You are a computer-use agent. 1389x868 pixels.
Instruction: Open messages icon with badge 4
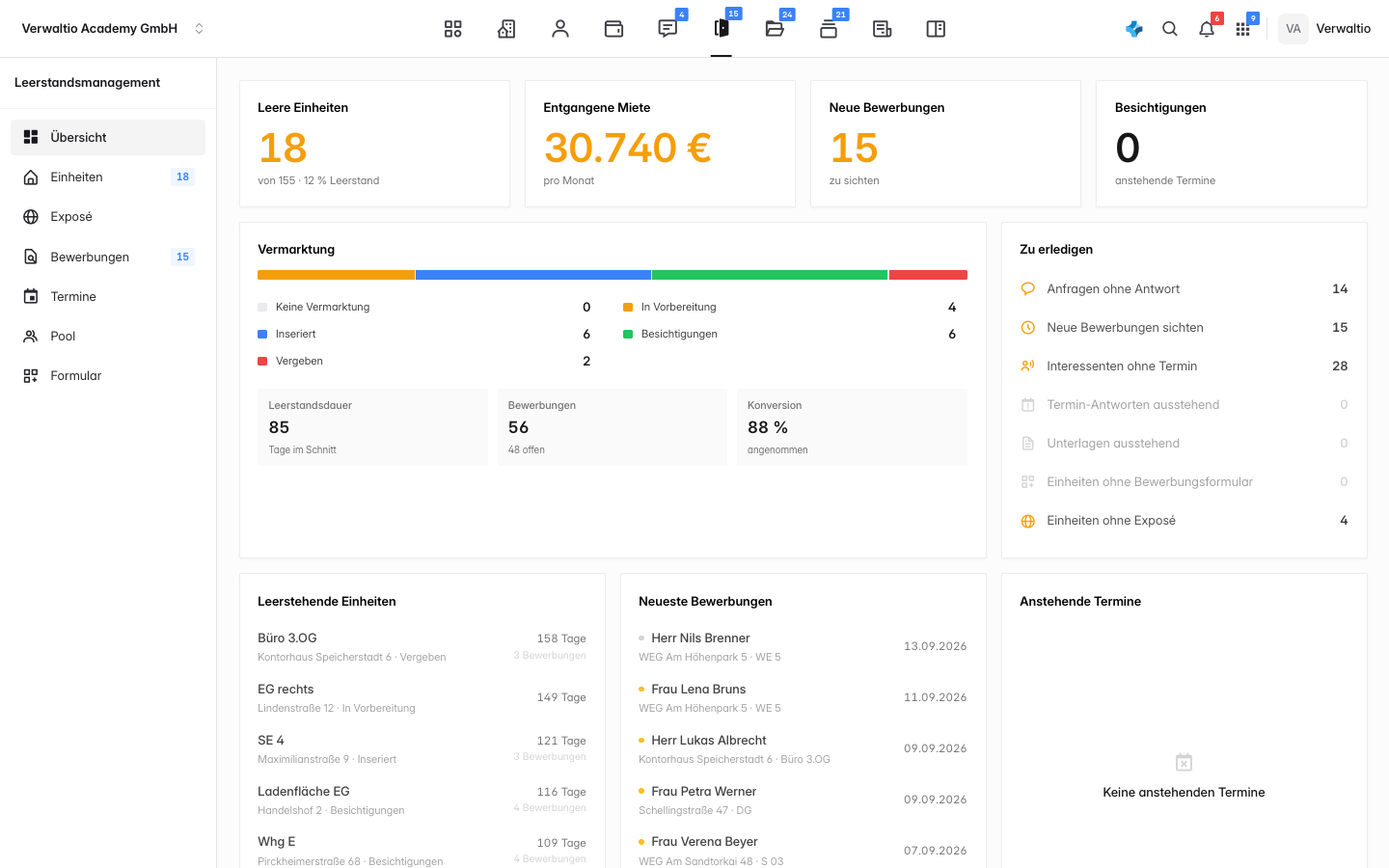coord(667,29)
